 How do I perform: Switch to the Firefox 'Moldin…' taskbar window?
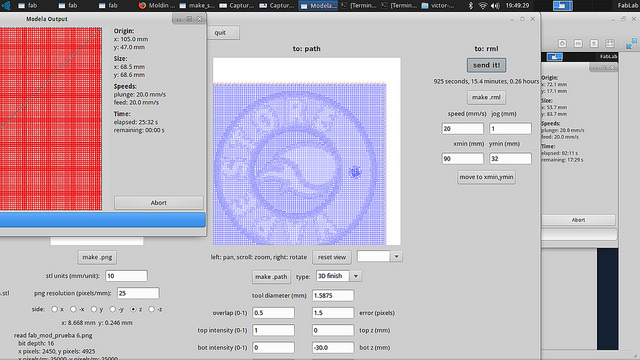click(x=157, y=5)
